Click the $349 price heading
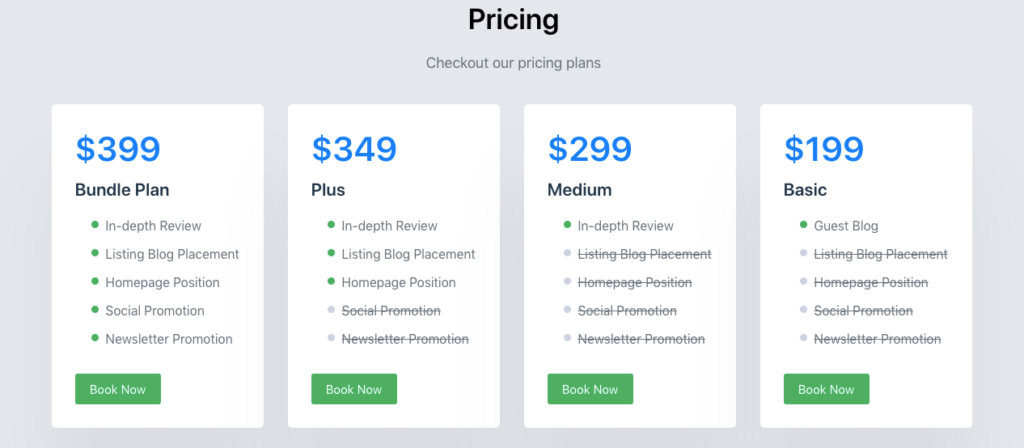This screenshot has width=1024, height=448. click(354, 149)
